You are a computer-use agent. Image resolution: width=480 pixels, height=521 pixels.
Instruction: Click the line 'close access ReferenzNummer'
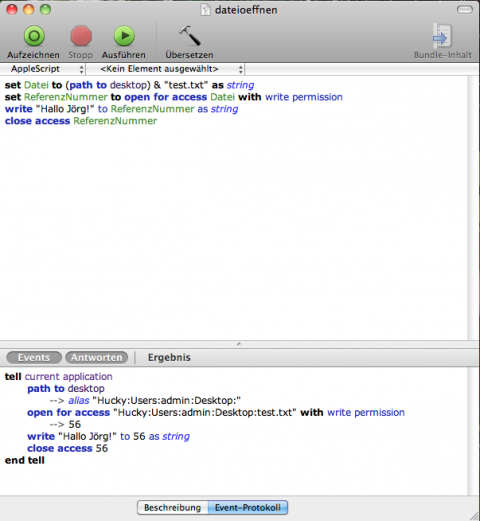click(x=81, y=121)
